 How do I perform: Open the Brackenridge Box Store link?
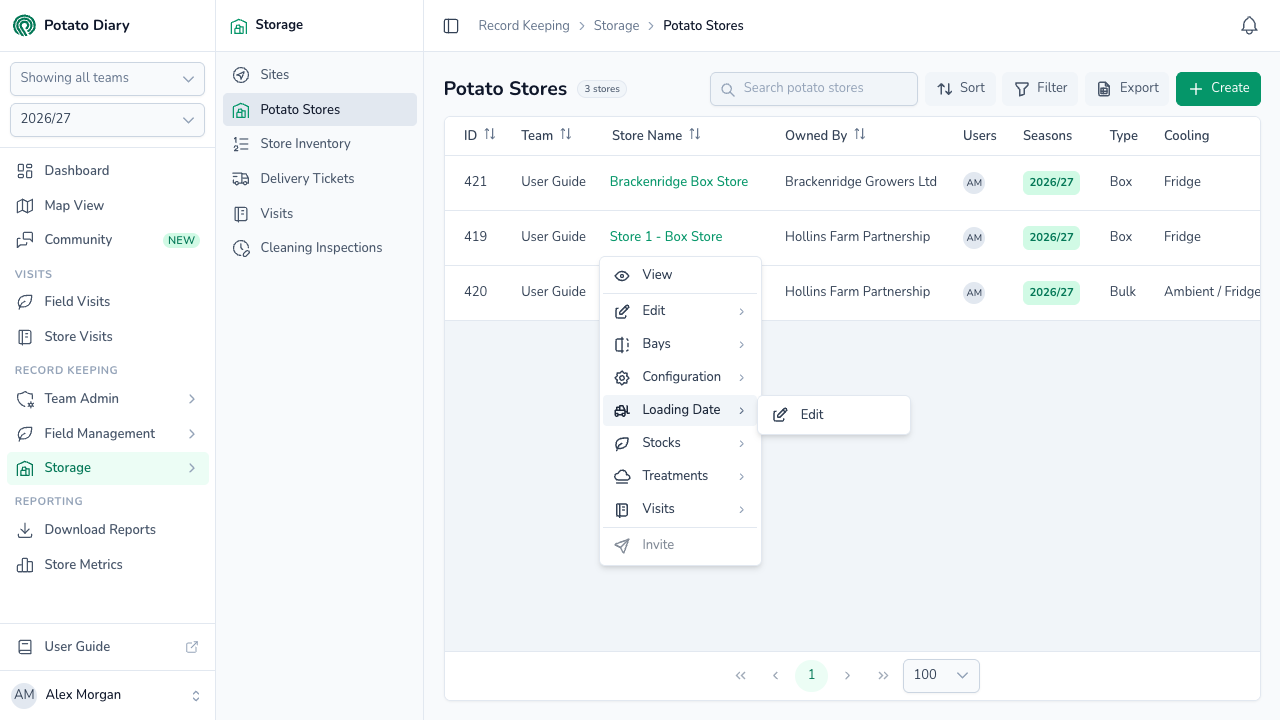tap(679, 182)
